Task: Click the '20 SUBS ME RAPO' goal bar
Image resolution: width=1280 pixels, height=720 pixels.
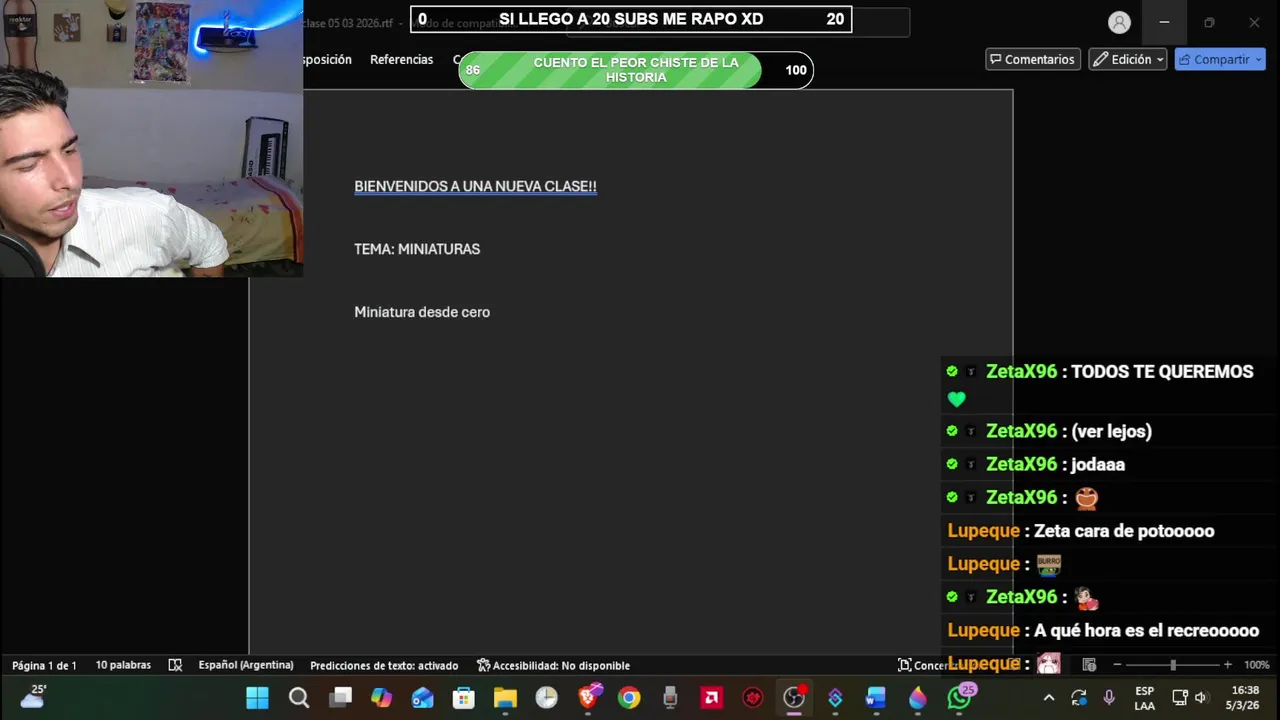Action: (631, 19)
